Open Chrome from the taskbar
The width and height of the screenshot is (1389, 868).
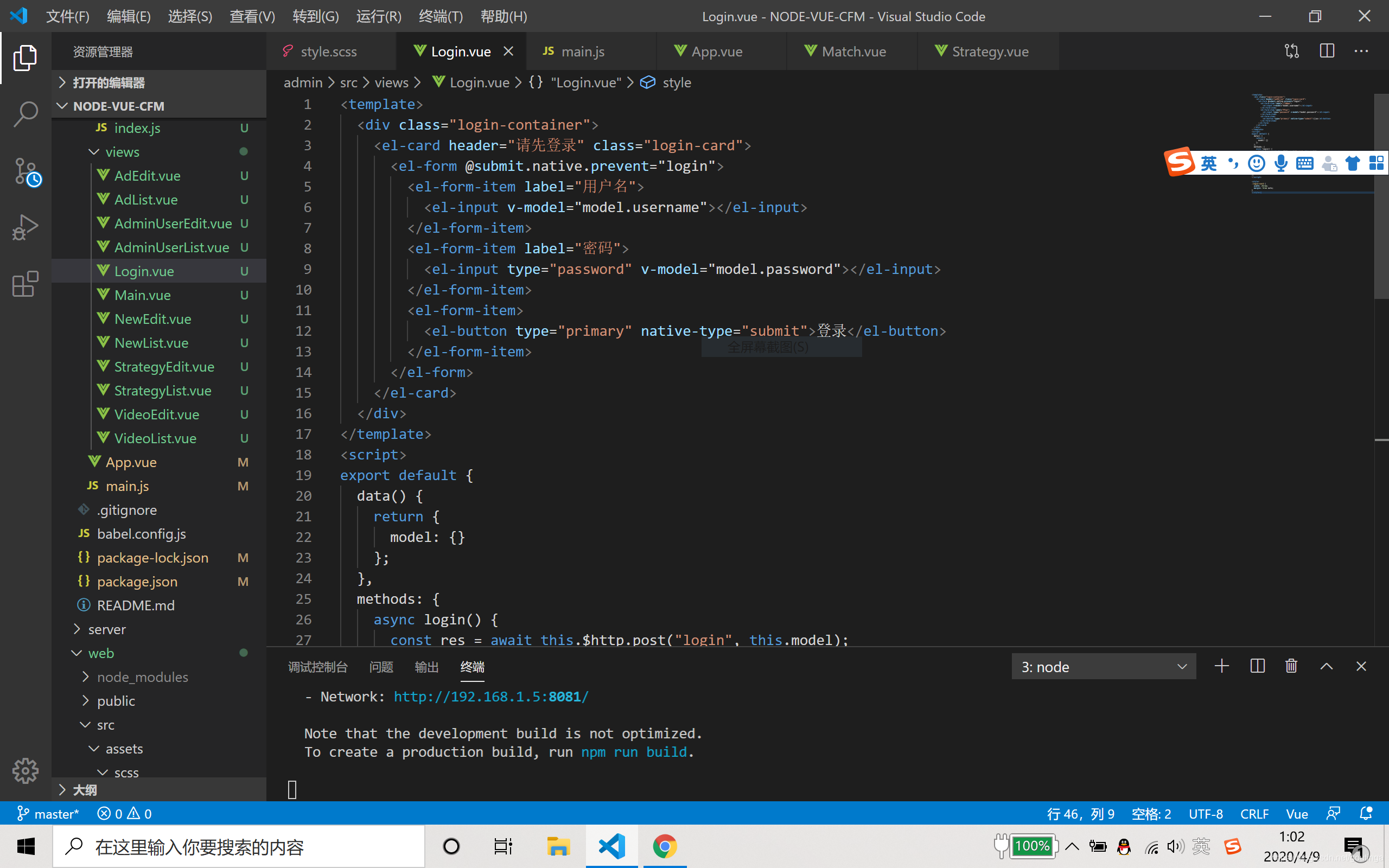(665, 846)
